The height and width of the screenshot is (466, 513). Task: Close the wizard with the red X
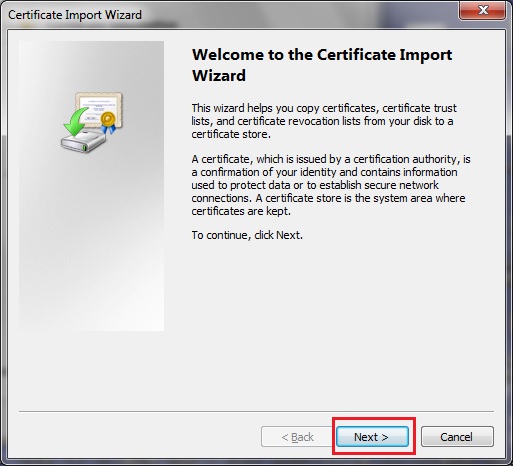[x=483, y=10]
